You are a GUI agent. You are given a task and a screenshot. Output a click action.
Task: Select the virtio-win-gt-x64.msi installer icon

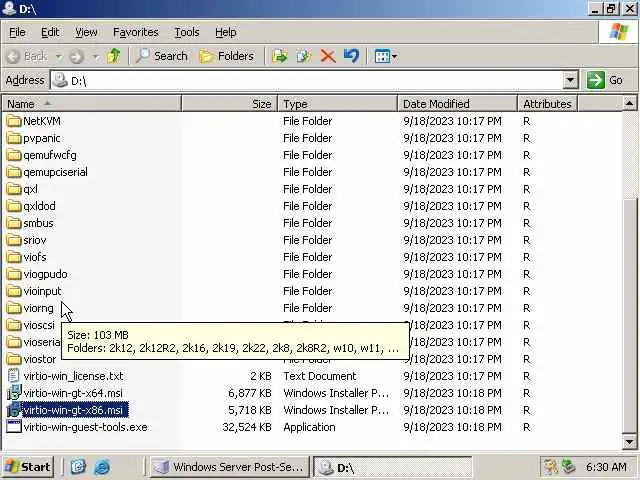[x=14, y=393]
